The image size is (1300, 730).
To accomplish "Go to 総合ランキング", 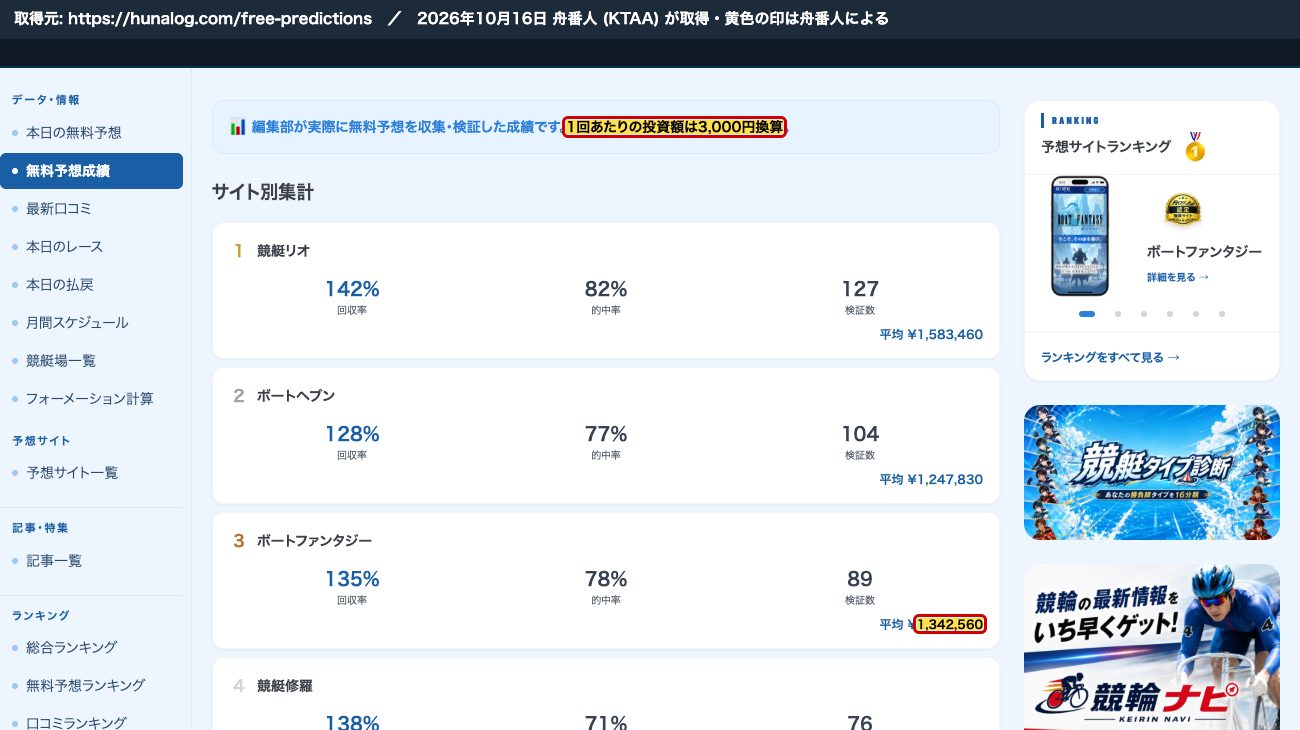I will 71,647.
